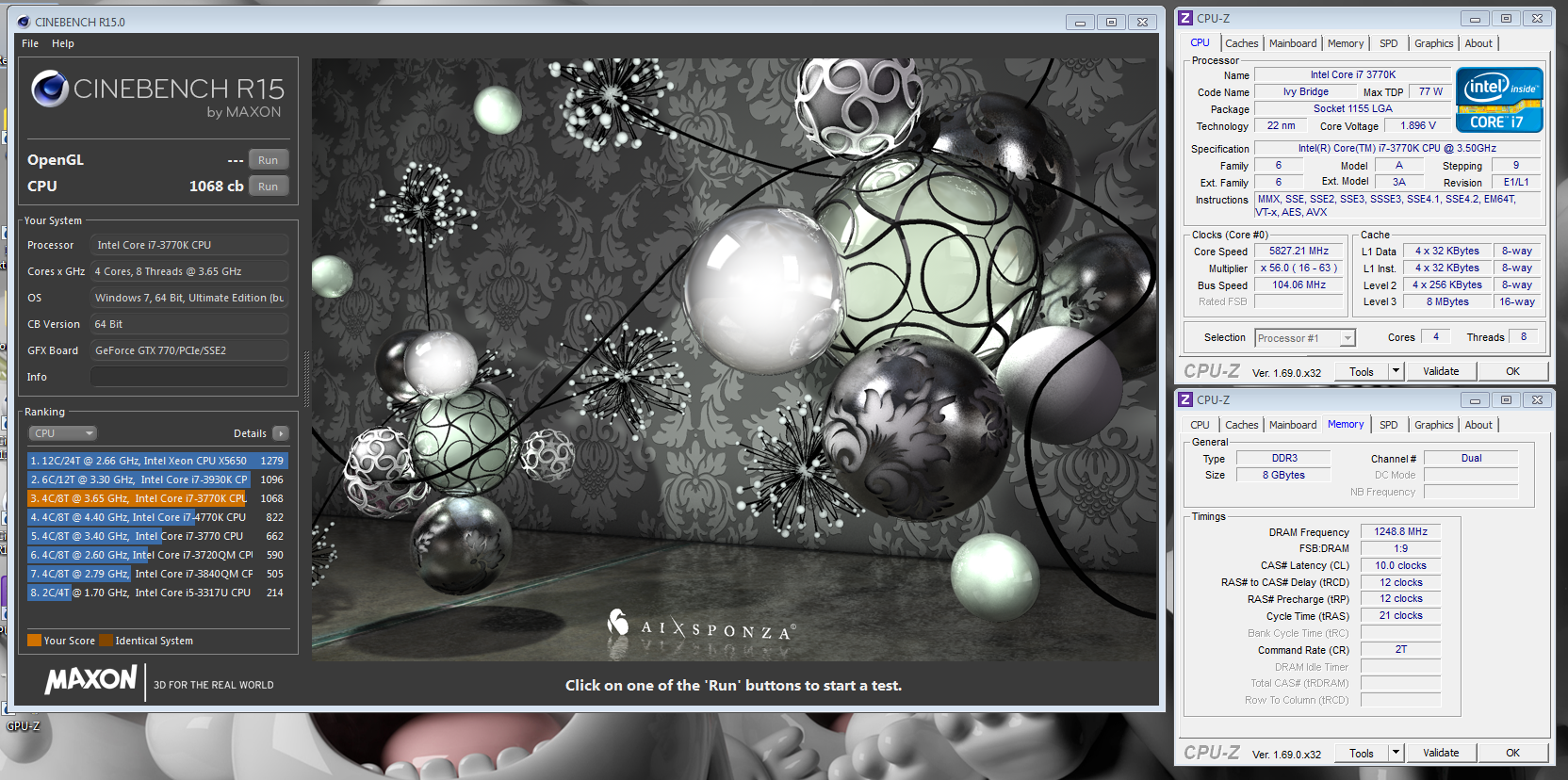Click OK in upper CPU-Z window
The width and height of the screenshot is (1568, 780).
(x=1512, y=372)
